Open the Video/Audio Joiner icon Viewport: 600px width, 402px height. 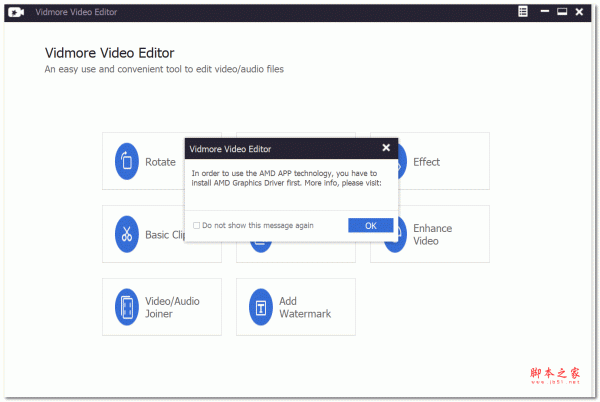[x=127, y=307]
